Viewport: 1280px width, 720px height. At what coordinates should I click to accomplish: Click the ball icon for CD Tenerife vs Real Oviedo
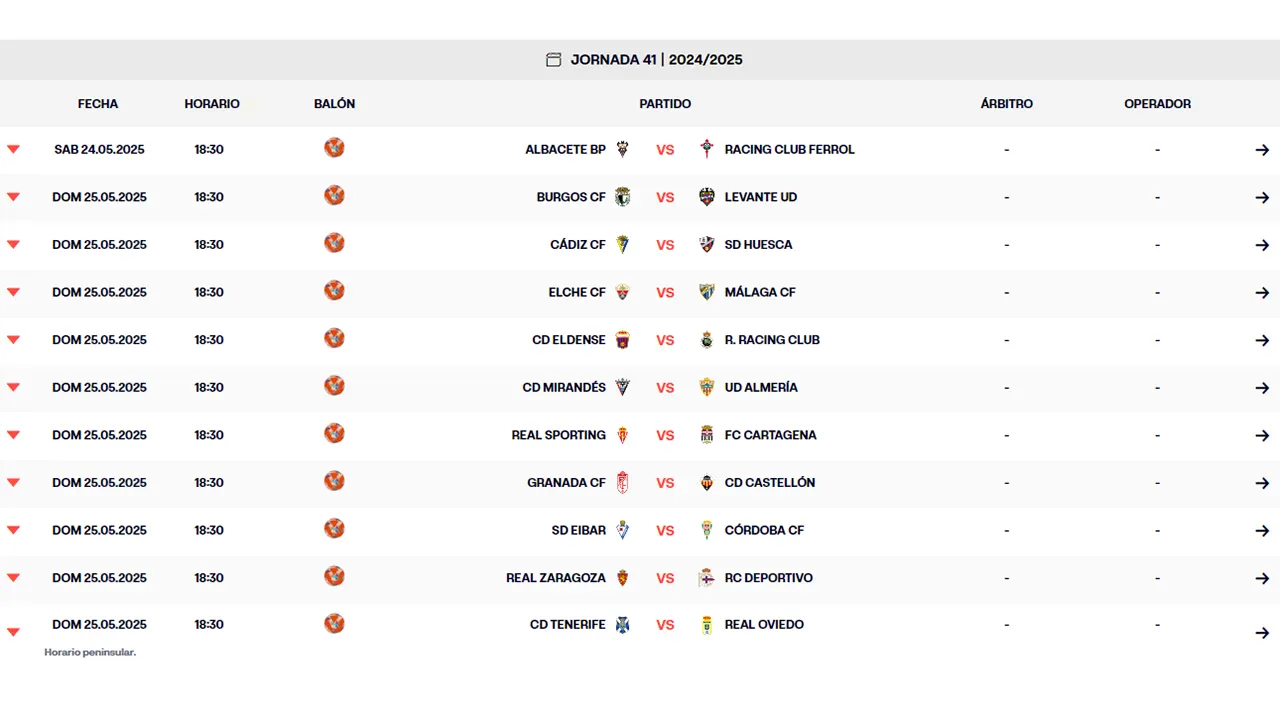(334, 623)
